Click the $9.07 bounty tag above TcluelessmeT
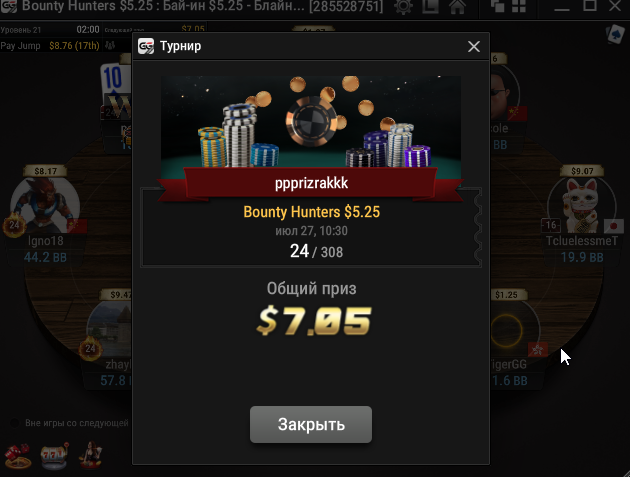Screen dimensions: 630x477 tap(582, 171)
